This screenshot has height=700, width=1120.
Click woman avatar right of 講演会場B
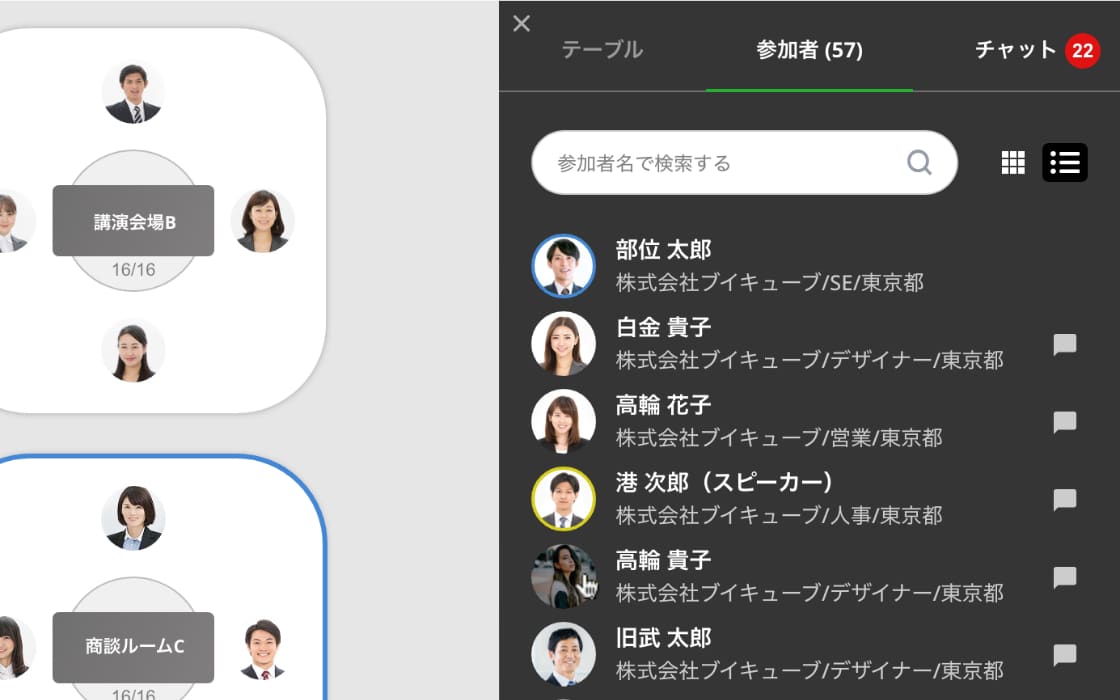tap(263, 221)
